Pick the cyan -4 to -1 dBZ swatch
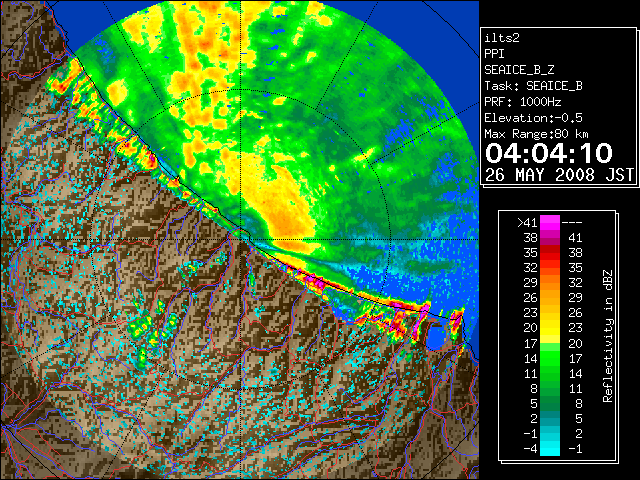640x480 pixels. [x=550, y=448]
